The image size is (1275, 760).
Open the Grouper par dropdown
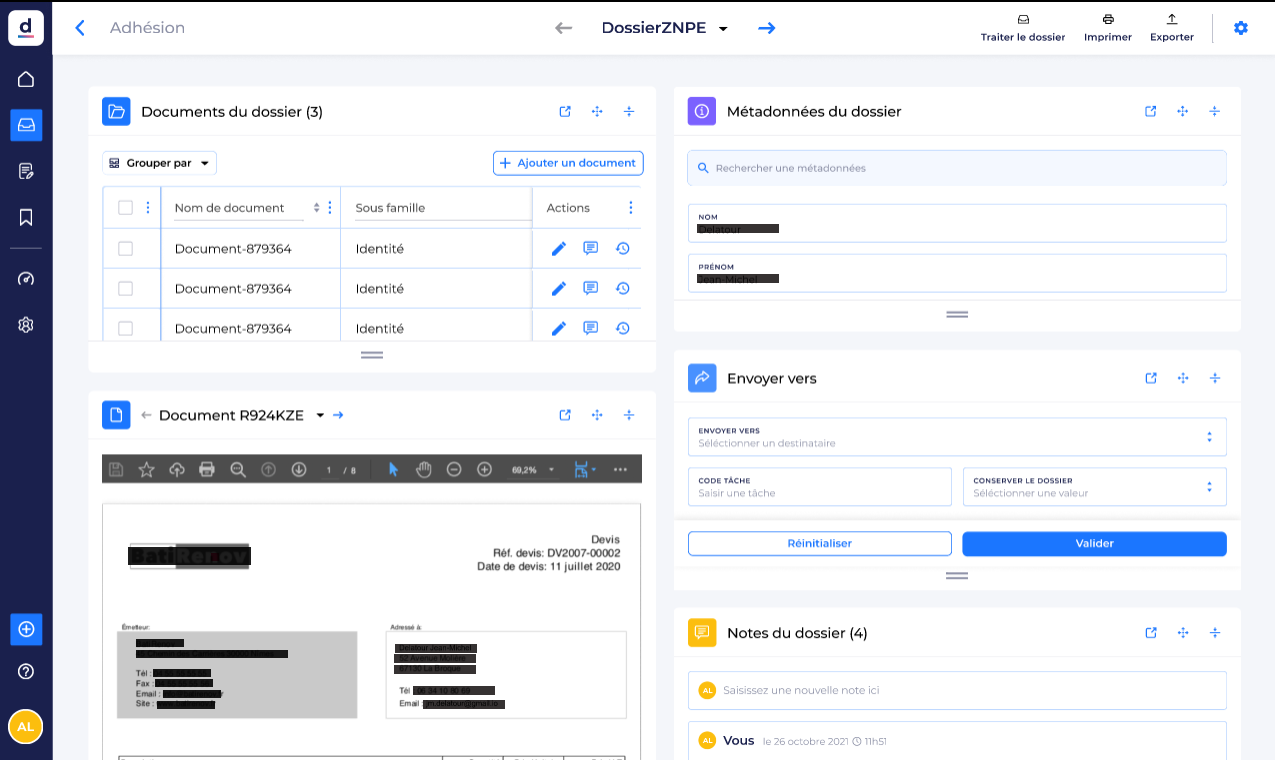[159, 162]
